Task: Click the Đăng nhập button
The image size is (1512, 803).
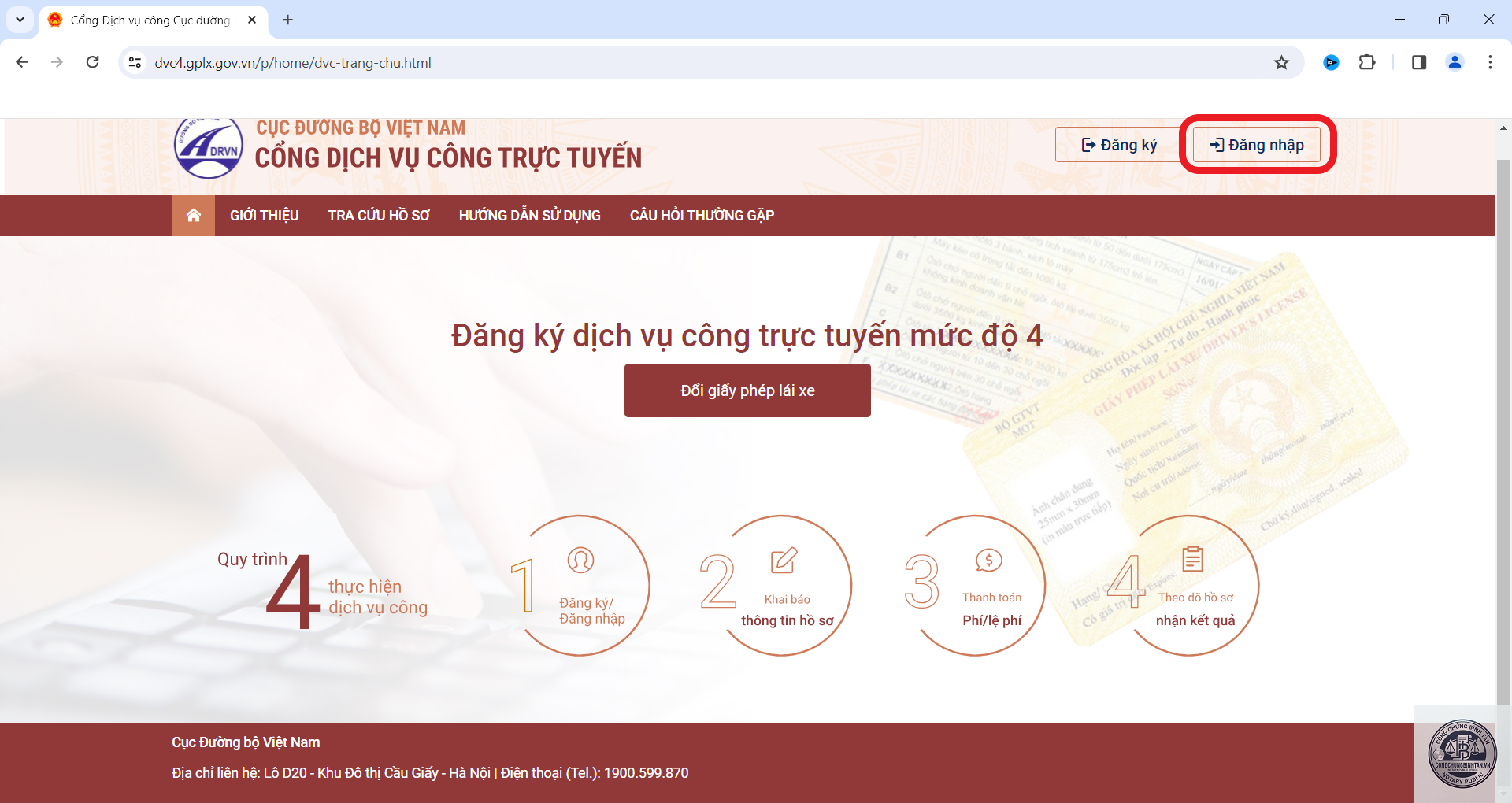Action: click(1256, 145)
